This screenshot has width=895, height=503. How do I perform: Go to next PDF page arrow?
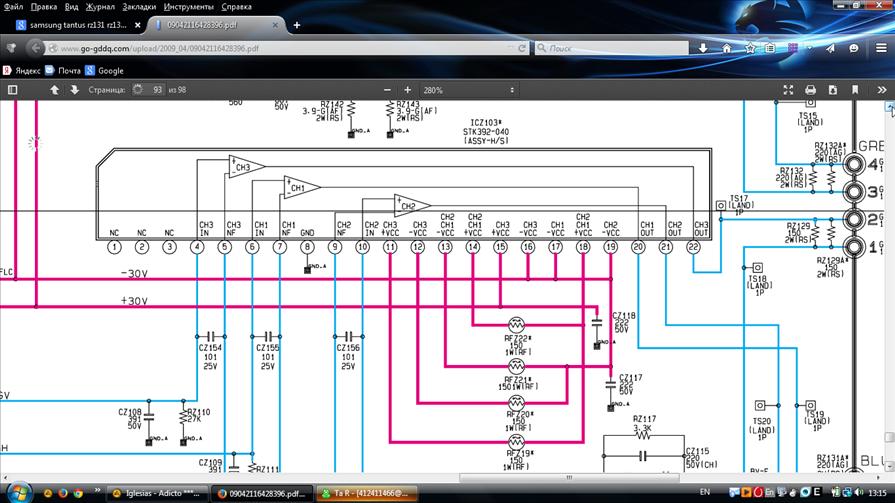click(x=74, y=90)
